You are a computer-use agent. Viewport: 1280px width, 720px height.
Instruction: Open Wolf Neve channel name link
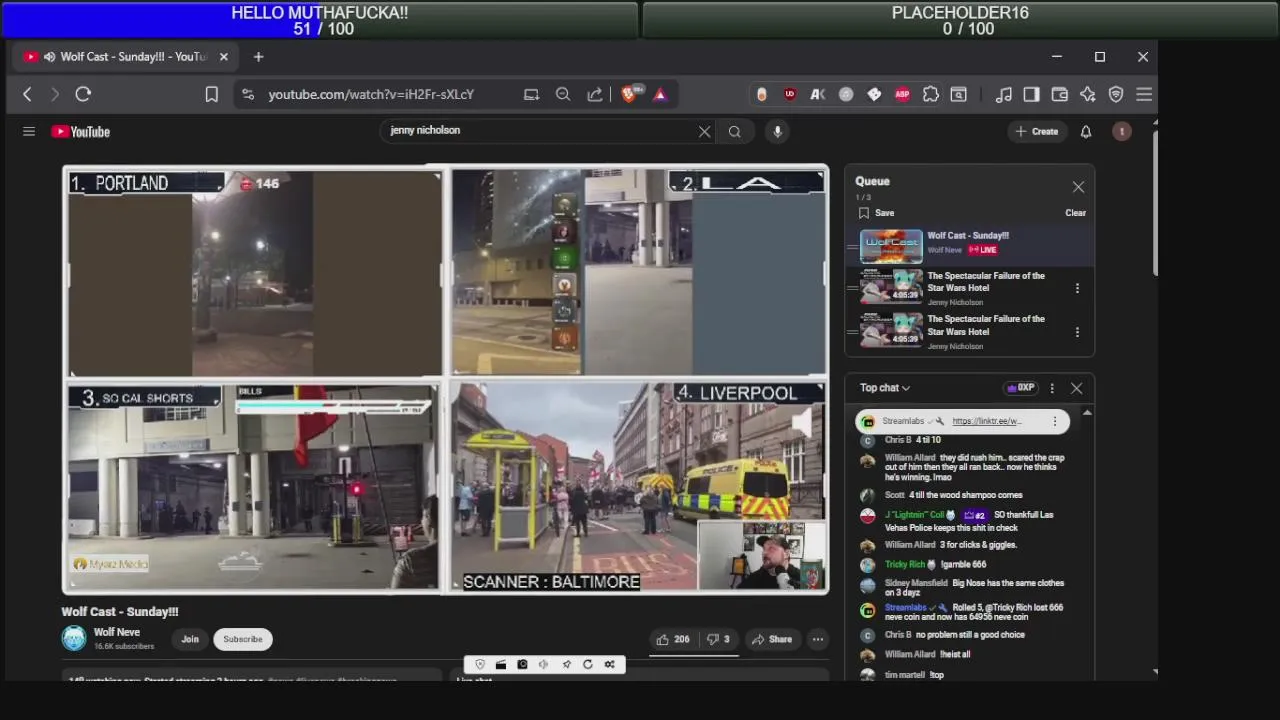click(117, 632)
